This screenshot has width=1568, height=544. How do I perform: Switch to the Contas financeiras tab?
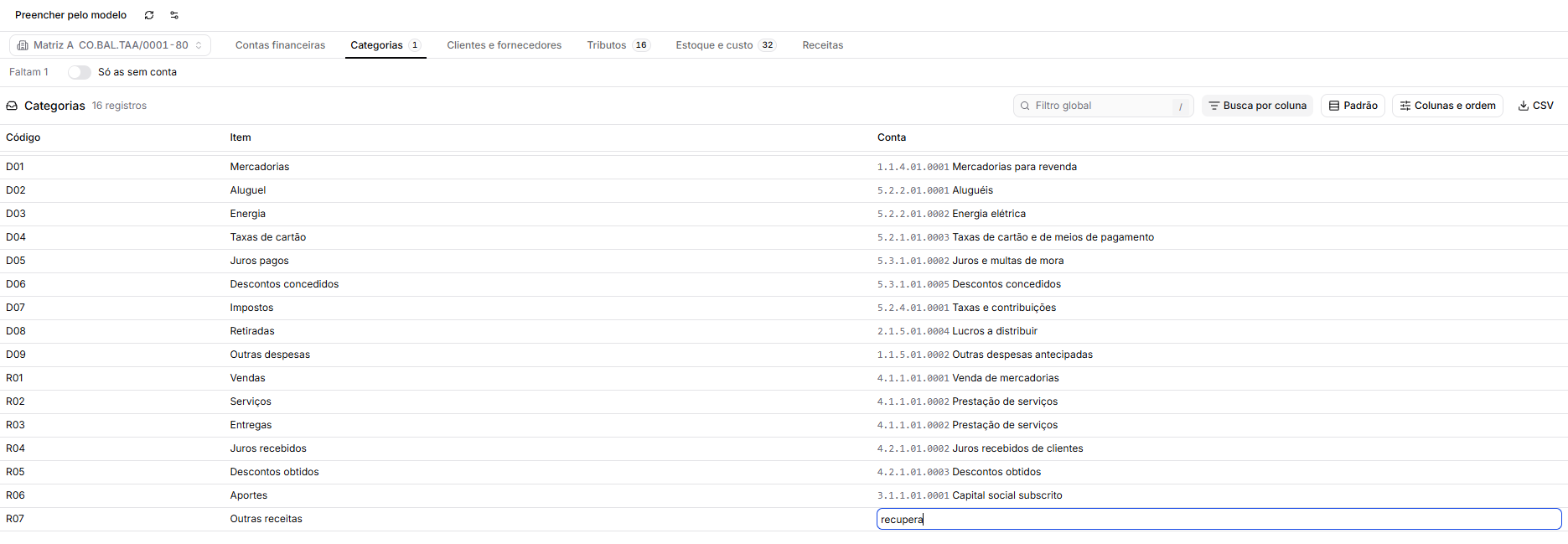[280, 45]
